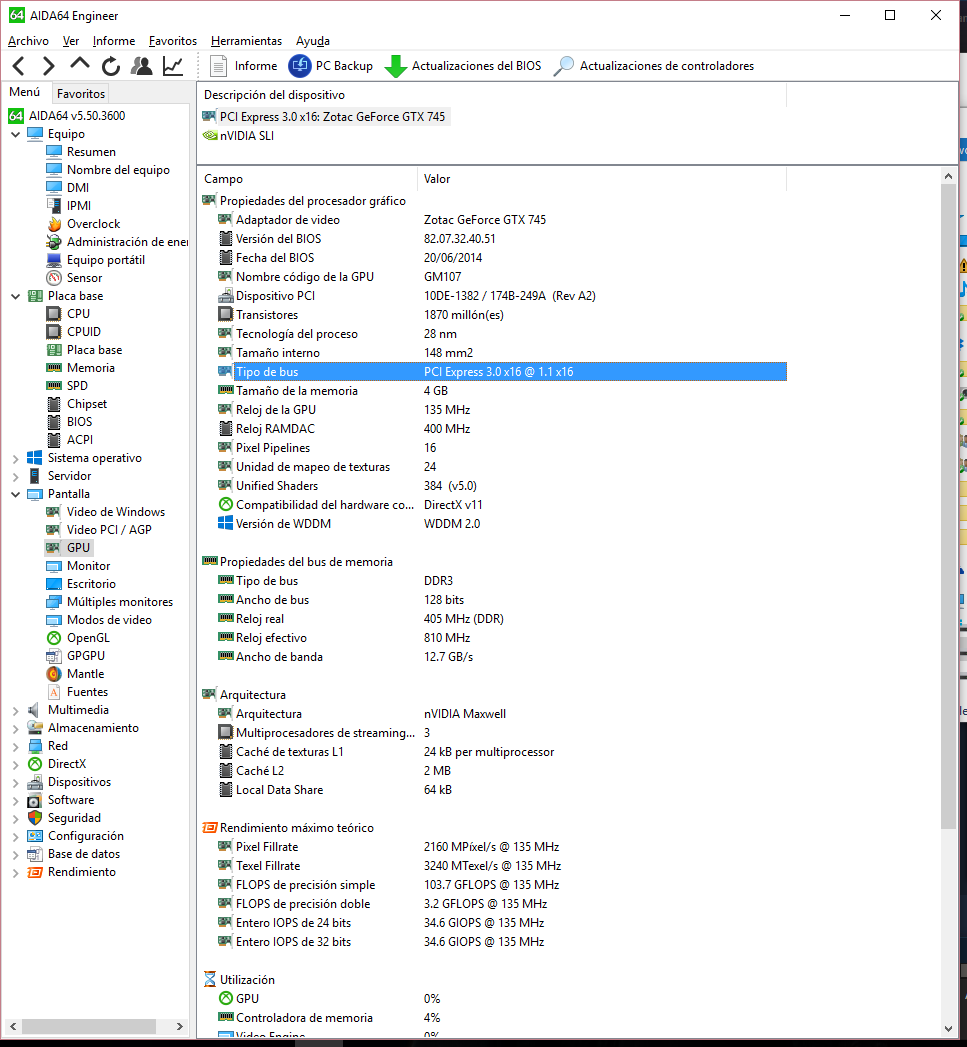This screenshot has width=967, height=1047.
Task: Select the Seguridad shield icon
Action: (x=35, y=818)
